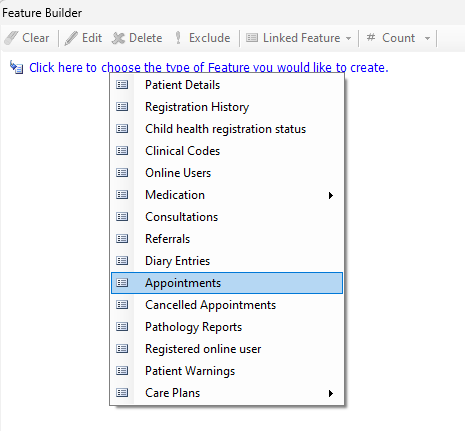Expand the Medication submenu arrow
465x431 pixels.
point(330,195)
